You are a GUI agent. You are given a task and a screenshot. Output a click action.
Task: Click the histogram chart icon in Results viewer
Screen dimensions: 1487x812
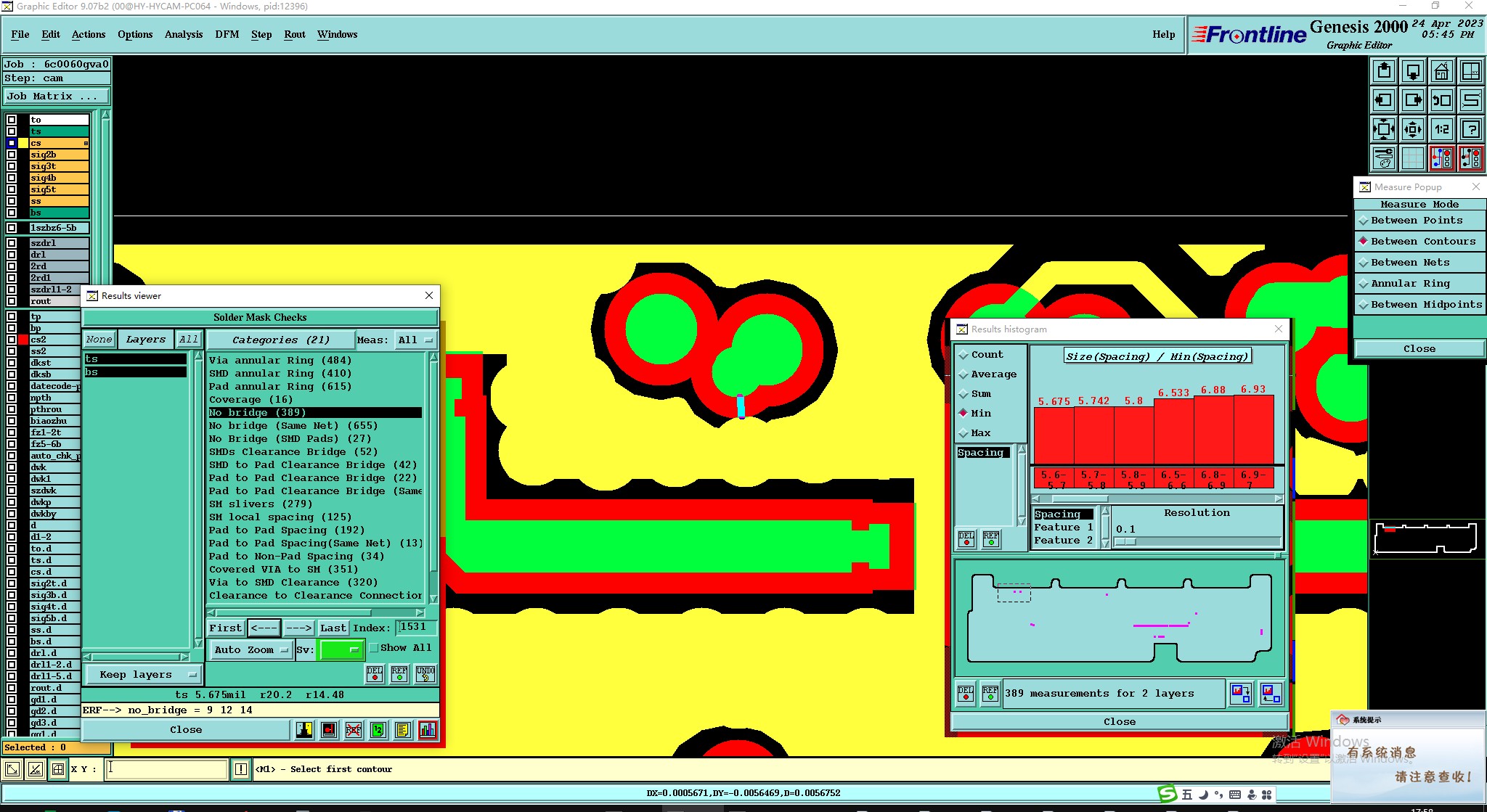tap(427, 730)
